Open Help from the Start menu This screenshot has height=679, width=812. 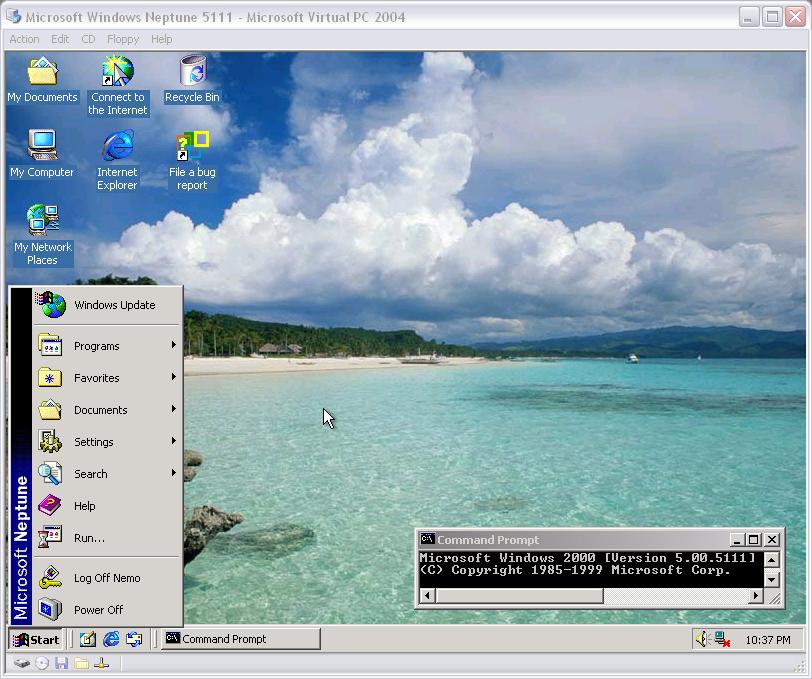click(107, 505)
